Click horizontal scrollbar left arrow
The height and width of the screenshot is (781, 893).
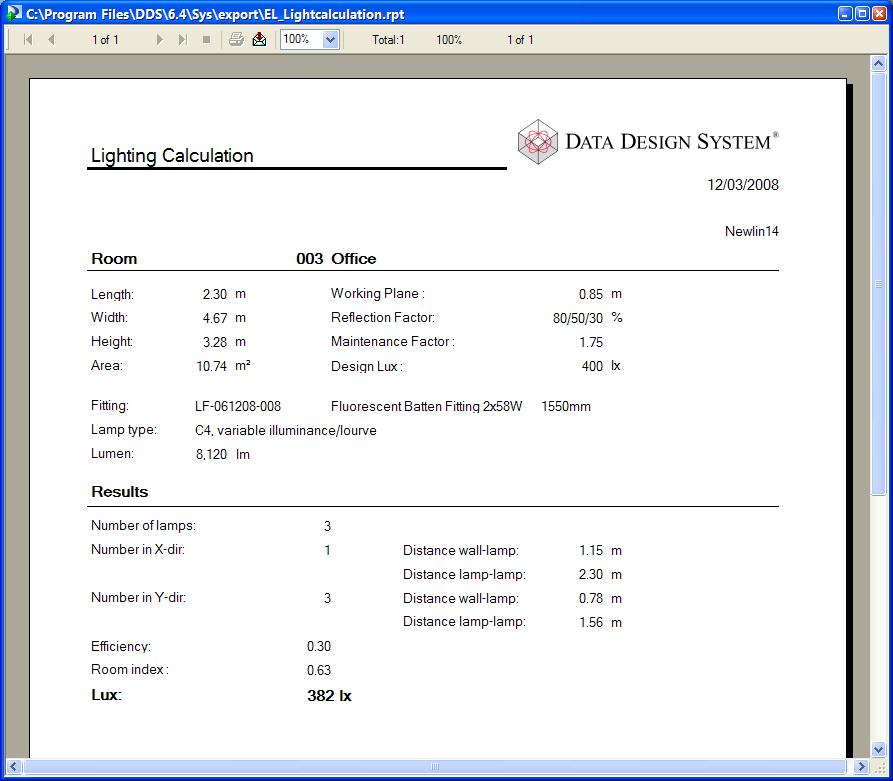14,766
